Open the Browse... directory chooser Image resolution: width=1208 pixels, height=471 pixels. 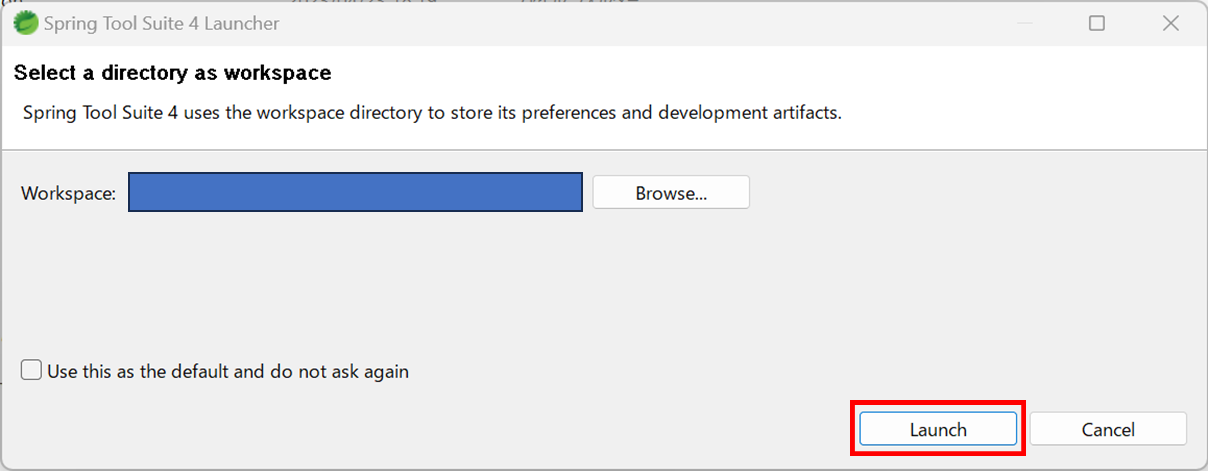coord(671,193)
